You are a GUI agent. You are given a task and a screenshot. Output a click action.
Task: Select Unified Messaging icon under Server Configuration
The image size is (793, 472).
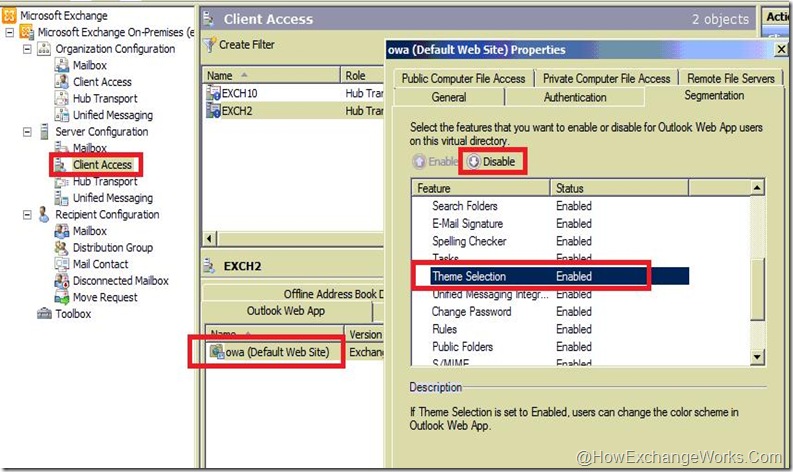(62, 198)
